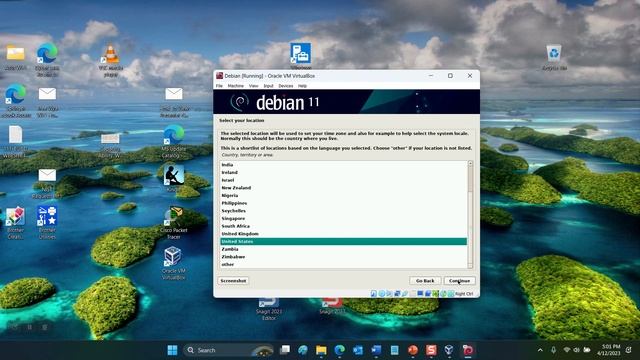This screenshot has height=360, width=640.
Task: Click the location list scrollbar up arrow
Action: point(470,163)
